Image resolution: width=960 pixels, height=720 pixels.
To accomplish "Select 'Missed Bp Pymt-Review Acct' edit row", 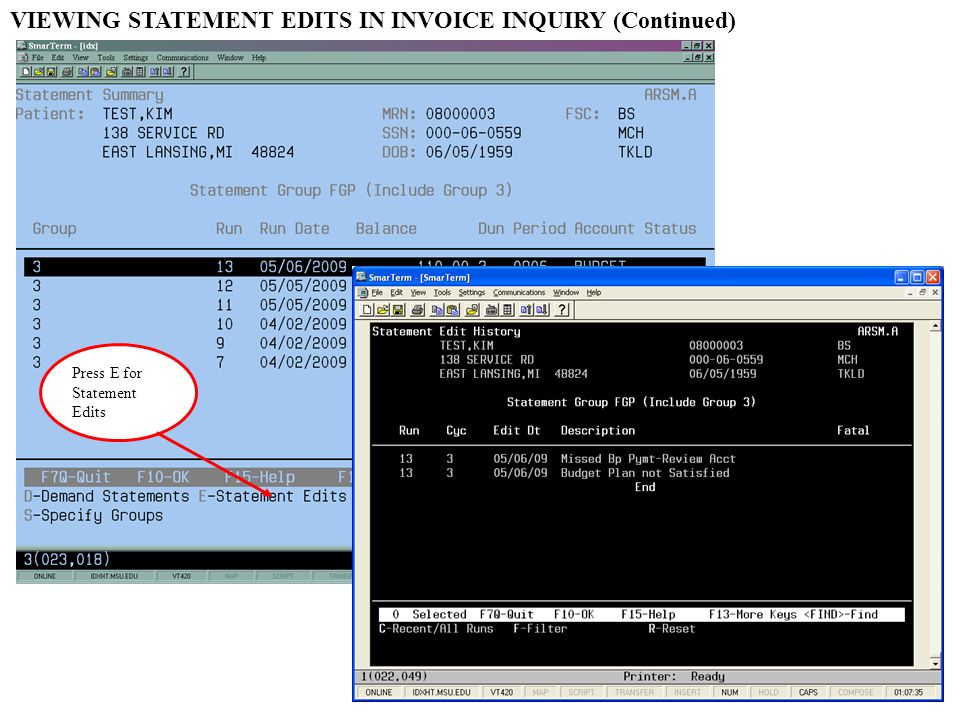I will [x=641, y=459].
